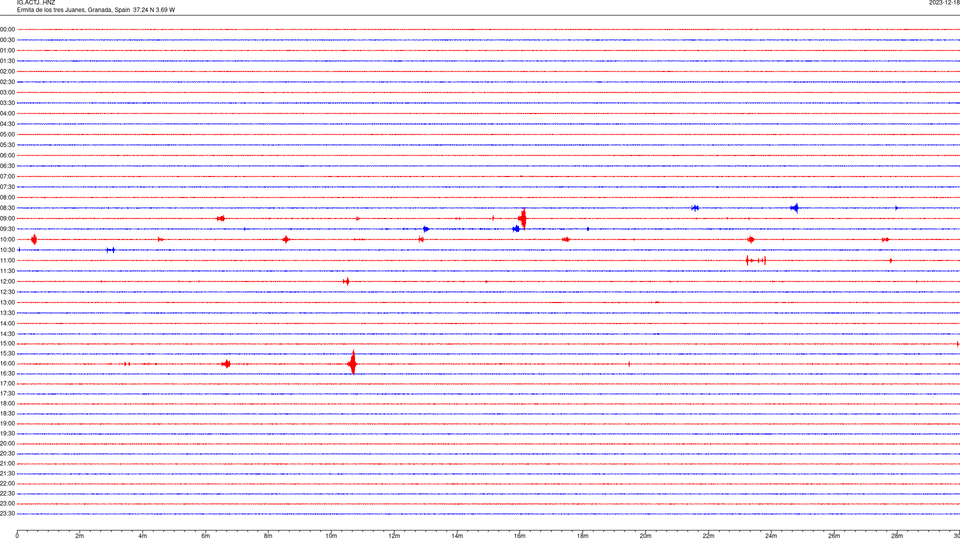Click the 20:30 trace time label

point(7,454)
